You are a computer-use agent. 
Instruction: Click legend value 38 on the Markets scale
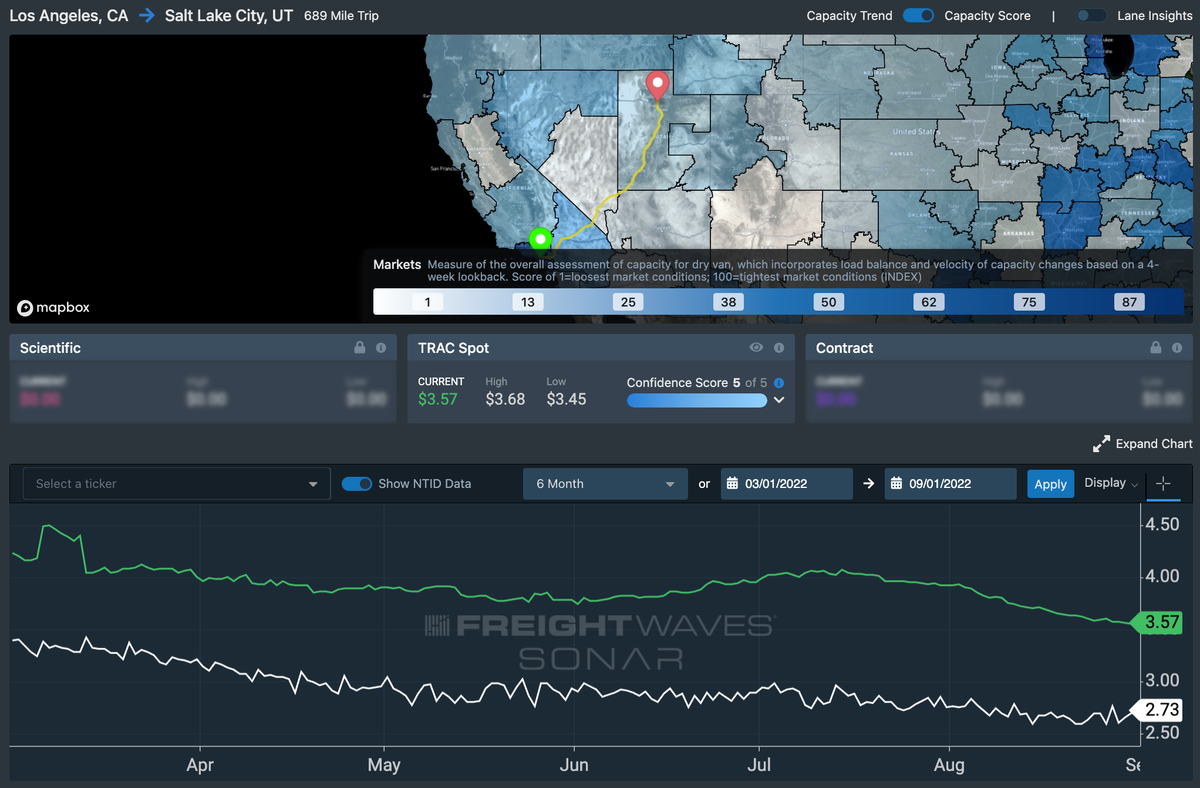[728, 302]
